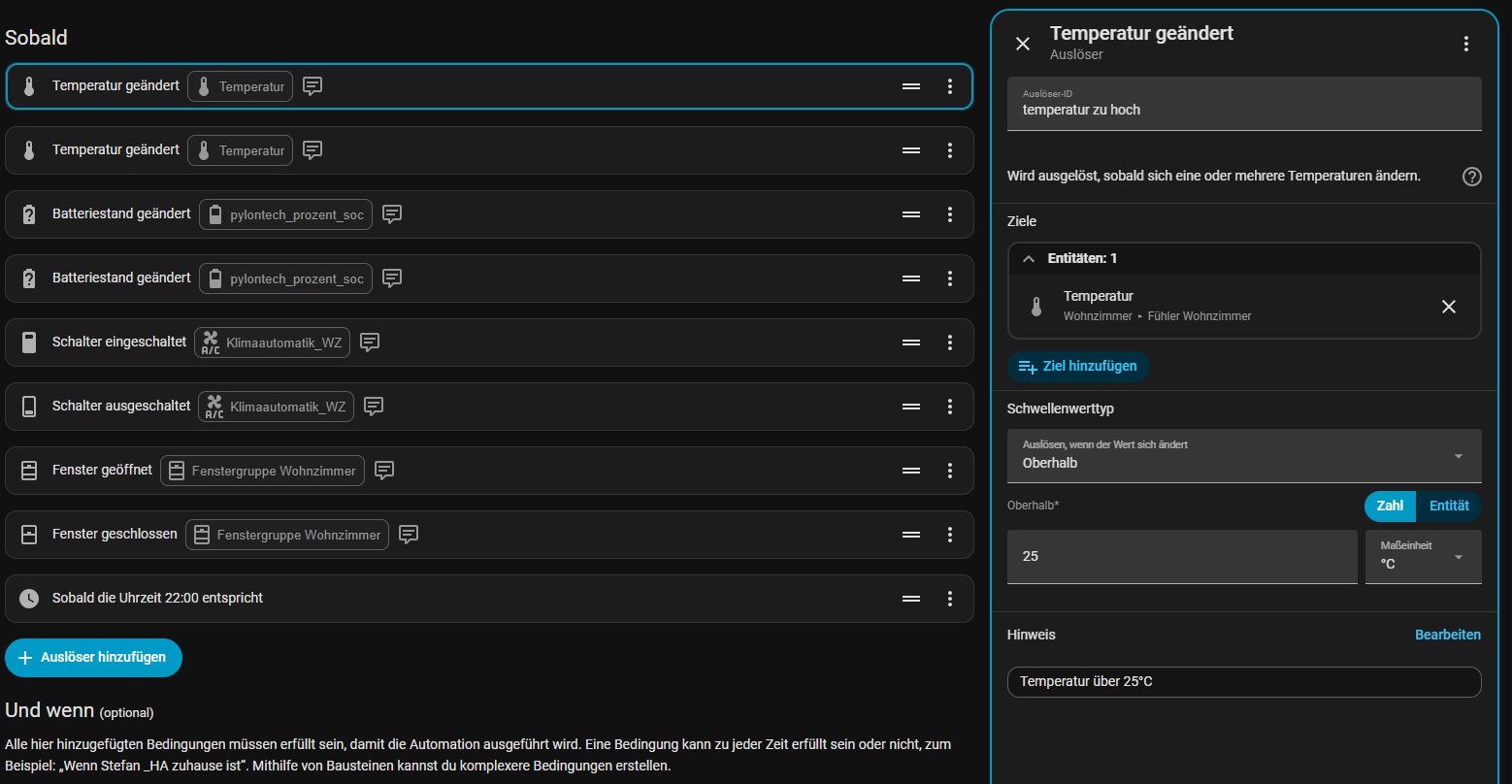
Task: Click the Hinweis text box Temperatur über 25°C
Action: coord(1244,682)
